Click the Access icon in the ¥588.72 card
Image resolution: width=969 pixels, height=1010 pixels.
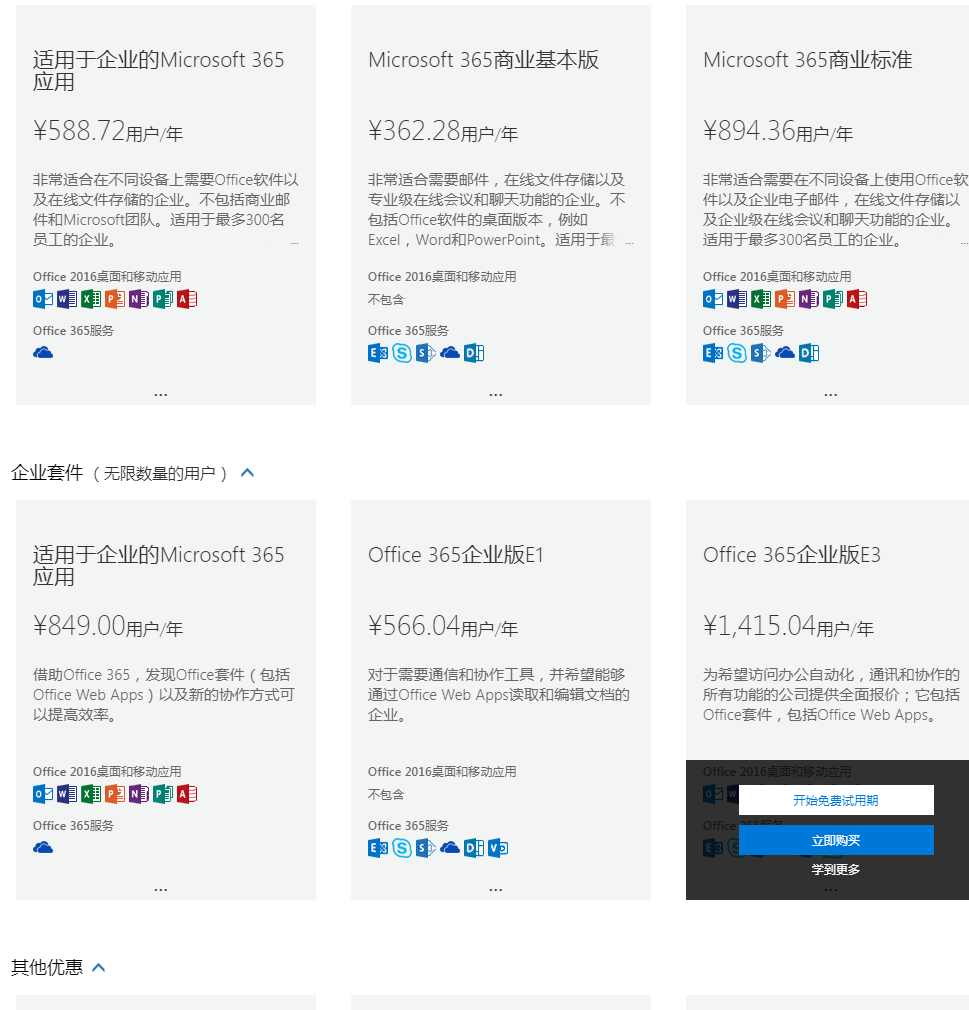coord(187,299)
